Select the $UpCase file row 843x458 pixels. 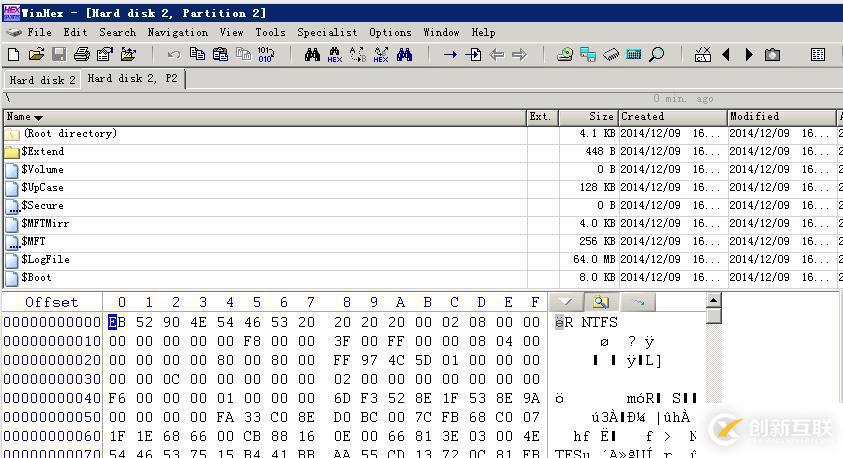(x=422, y=188)
